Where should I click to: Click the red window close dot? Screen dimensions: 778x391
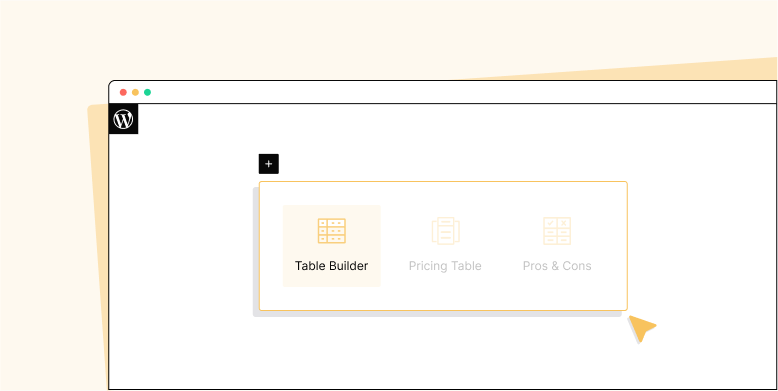point(123,92)
